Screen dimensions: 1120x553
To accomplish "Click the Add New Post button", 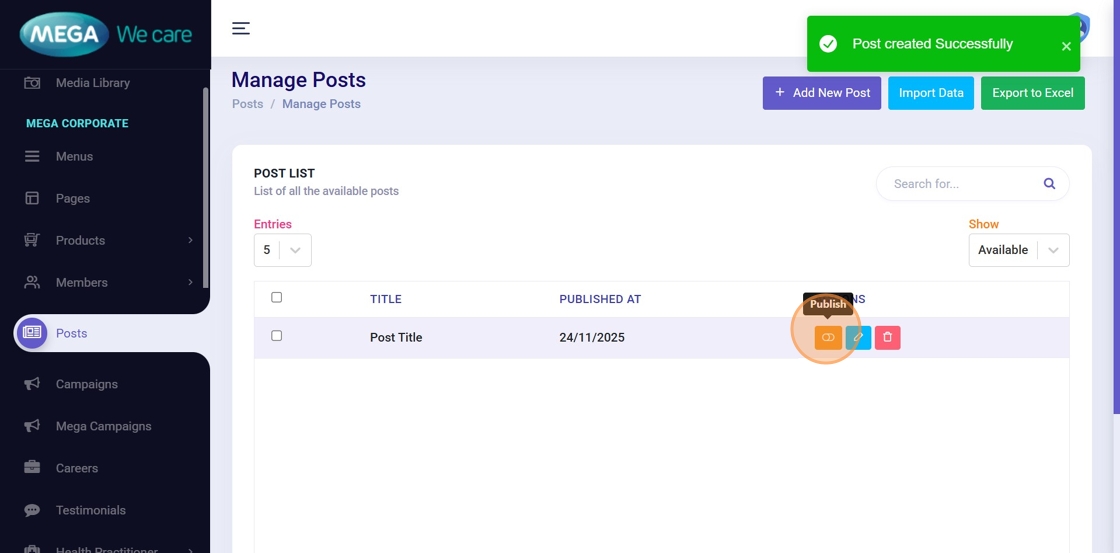I will tap(821, 93).
